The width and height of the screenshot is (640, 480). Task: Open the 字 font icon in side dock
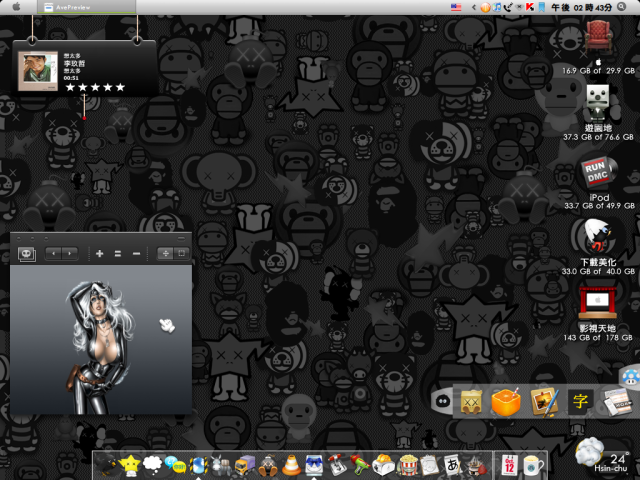pyautogui.click(x=580, y=402)
